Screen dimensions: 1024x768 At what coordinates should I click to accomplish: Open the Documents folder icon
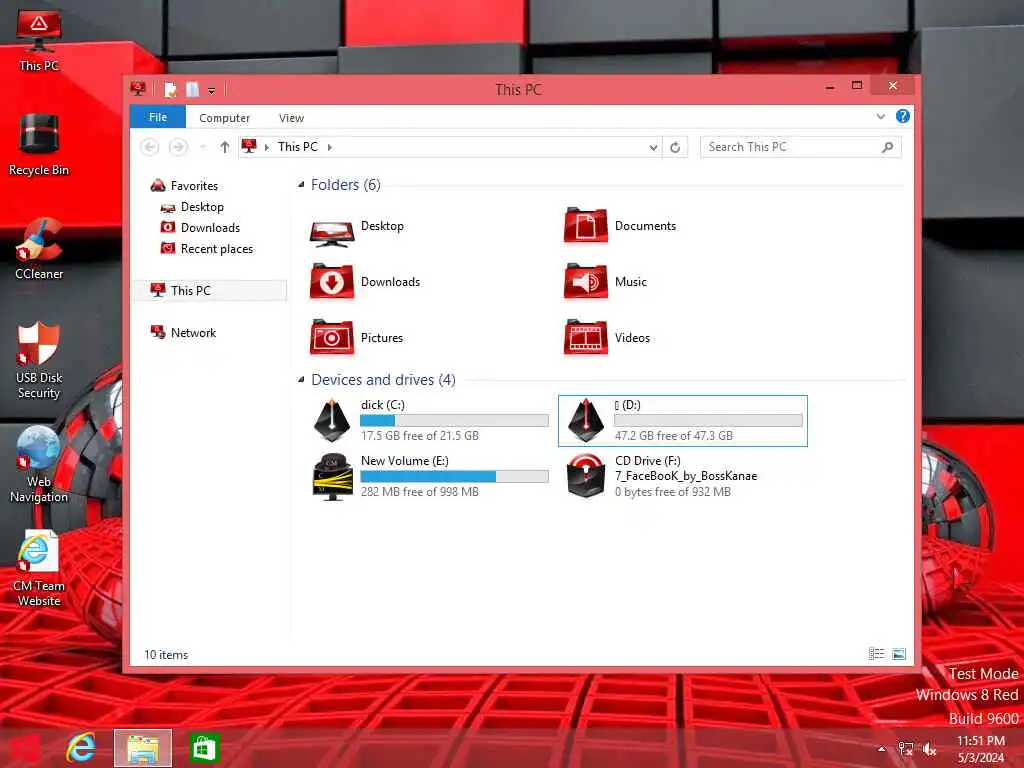pyautogui.click(x=585, y=226)
